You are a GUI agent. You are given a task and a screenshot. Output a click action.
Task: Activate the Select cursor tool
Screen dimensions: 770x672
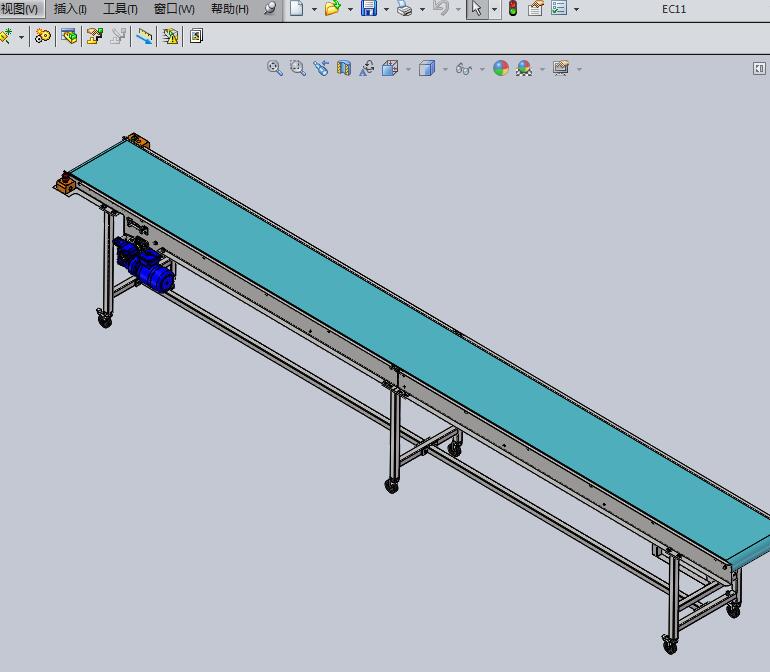pyautogui.click(x=476, y=9)
